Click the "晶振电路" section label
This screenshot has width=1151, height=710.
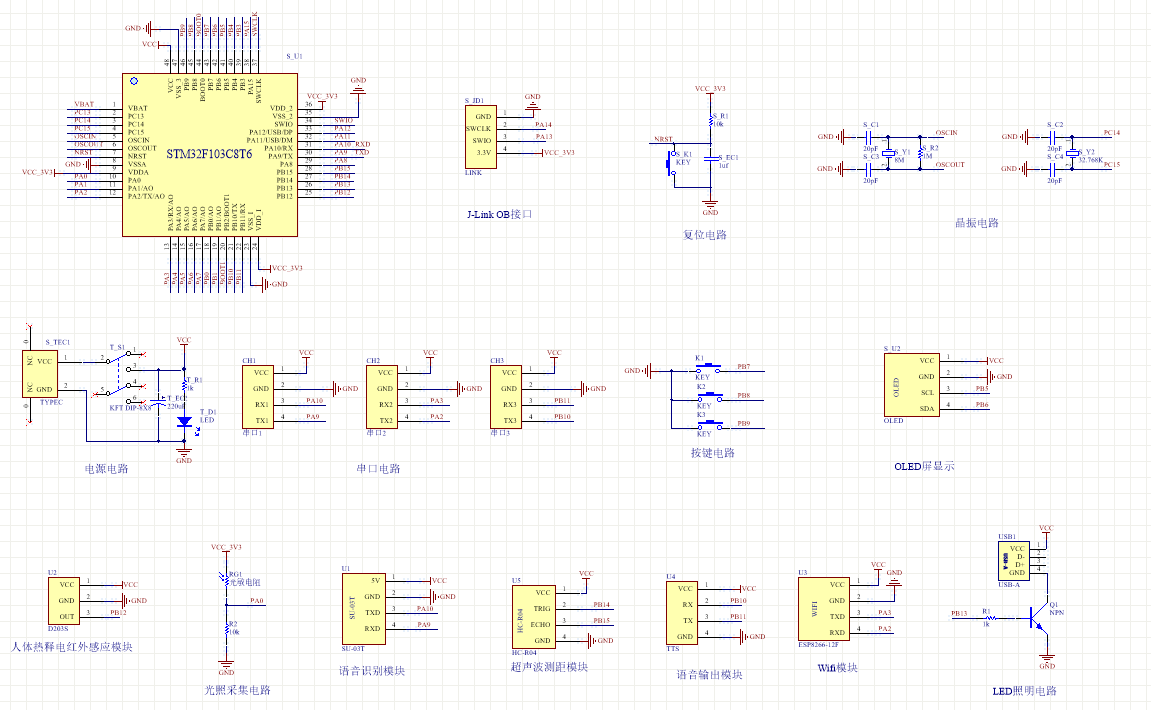click(x=976, y=222)
